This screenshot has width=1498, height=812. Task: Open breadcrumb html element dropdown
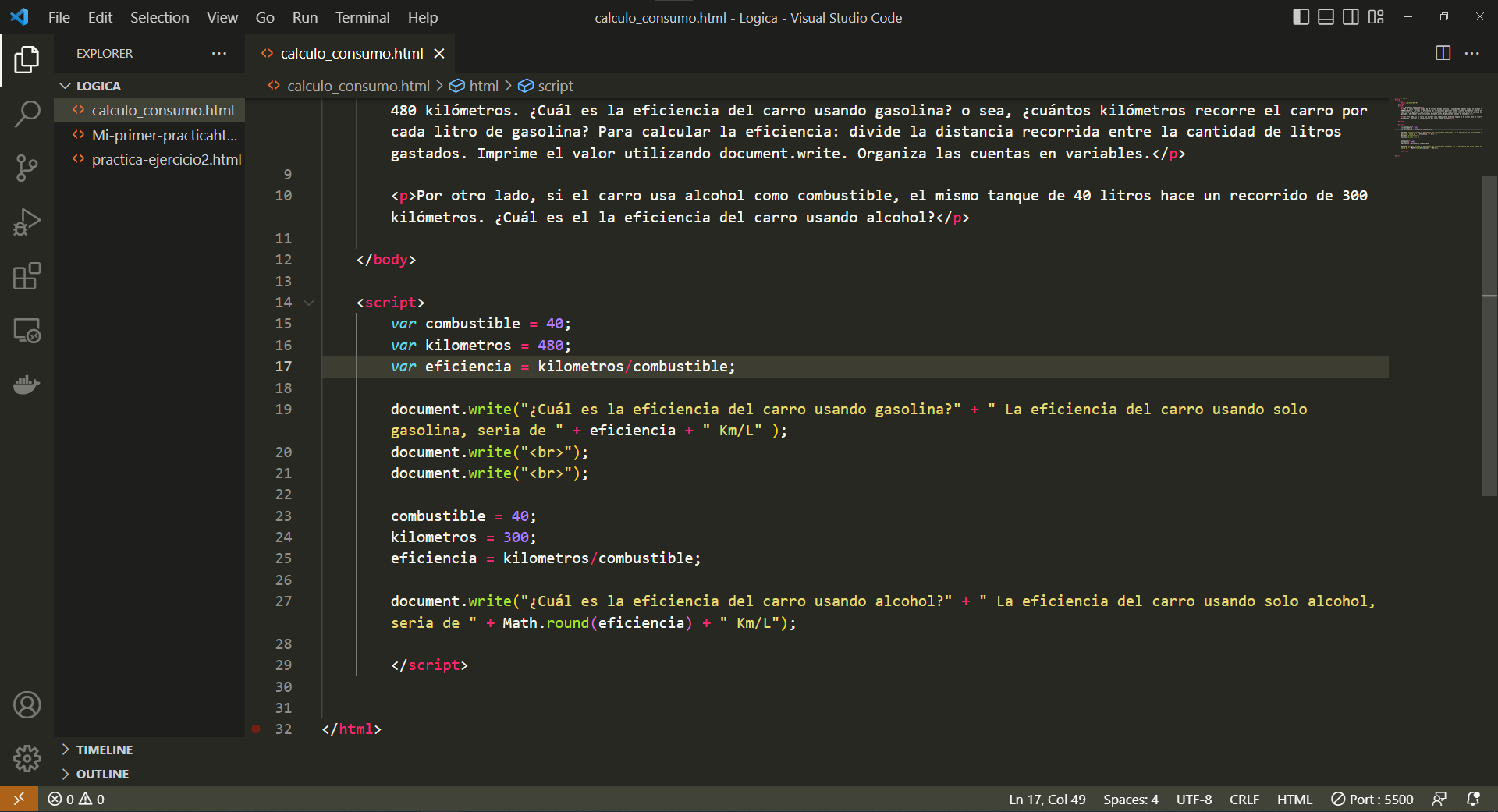tap(474, 86)
